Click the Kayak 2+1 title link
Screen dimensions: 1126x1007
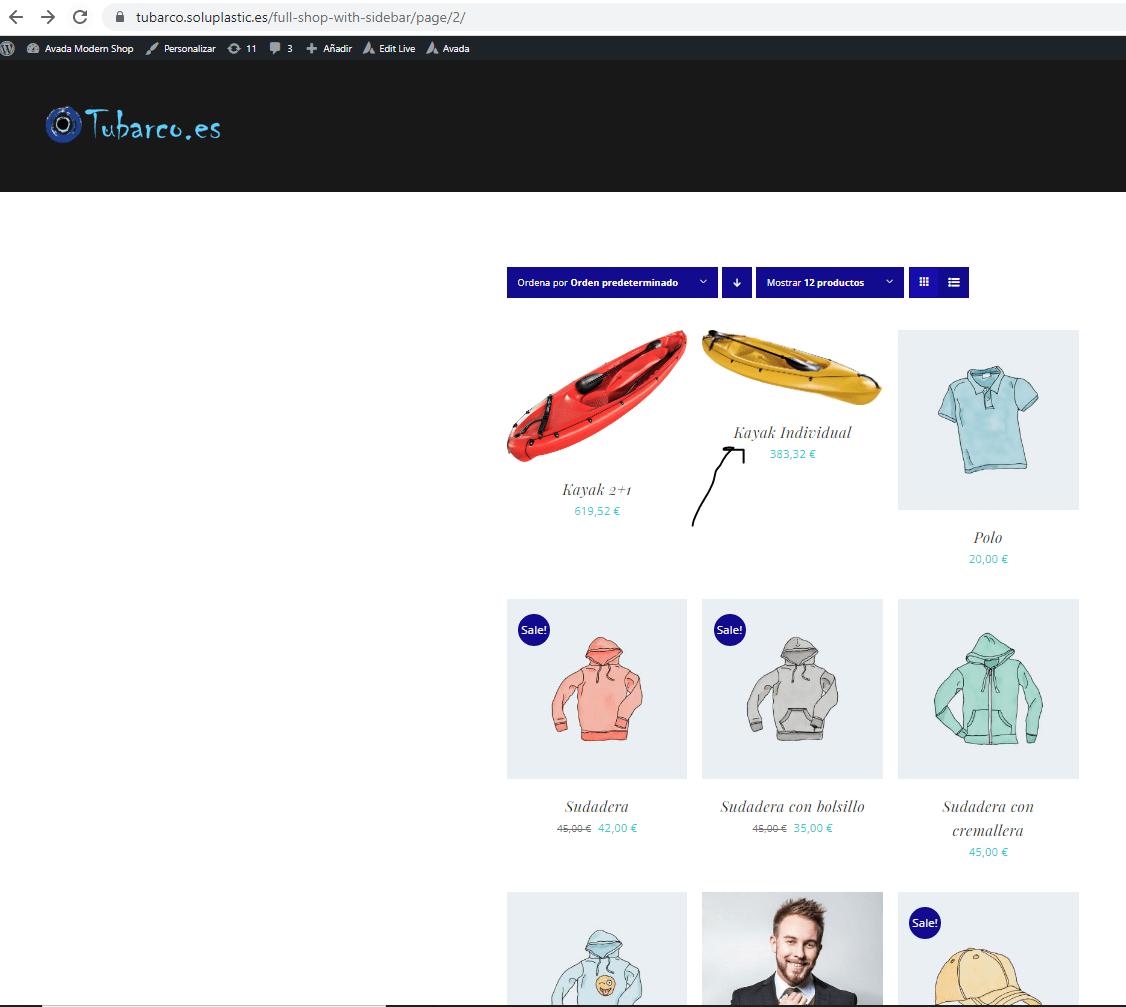click(x=597, y=490)
